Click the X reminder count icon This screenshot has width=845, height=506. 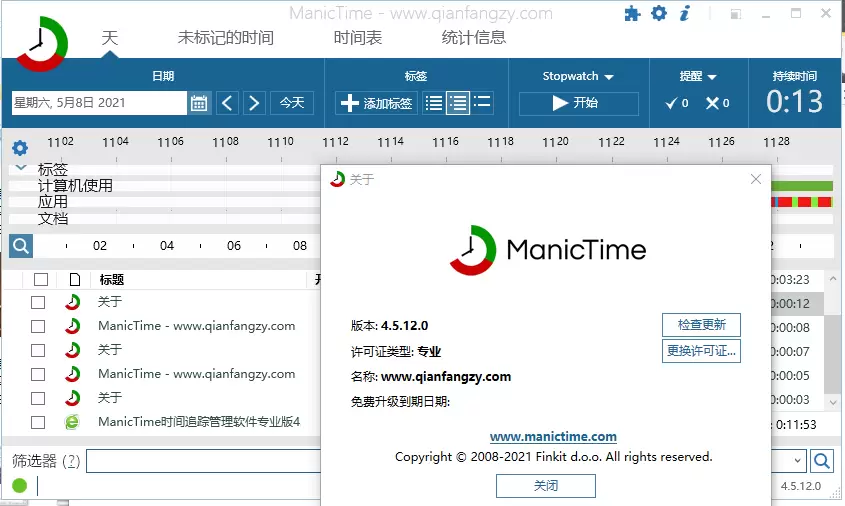tap(712, 103)
